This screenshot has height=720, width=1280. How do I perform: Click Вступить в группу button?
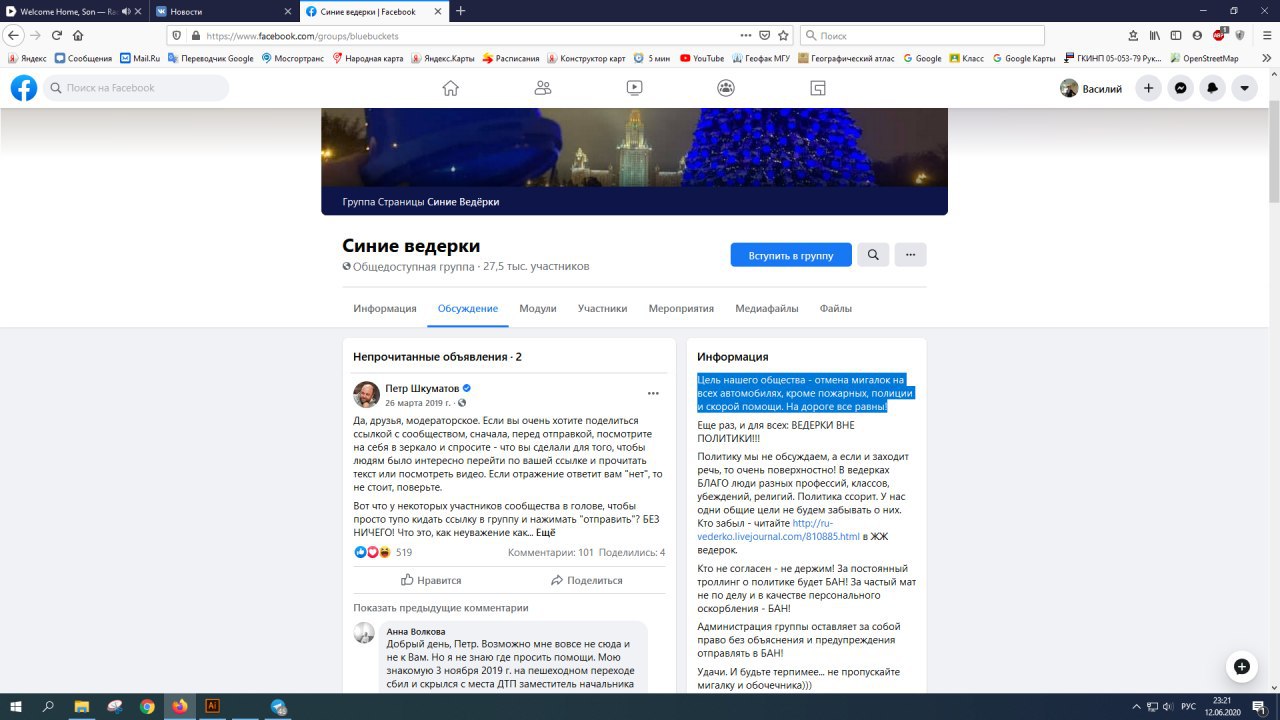[791, 255]
